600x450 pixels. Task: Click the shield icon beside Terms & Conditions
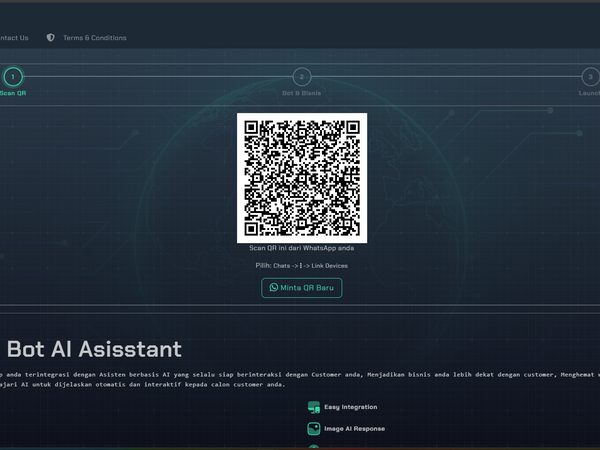coord(51,38)
